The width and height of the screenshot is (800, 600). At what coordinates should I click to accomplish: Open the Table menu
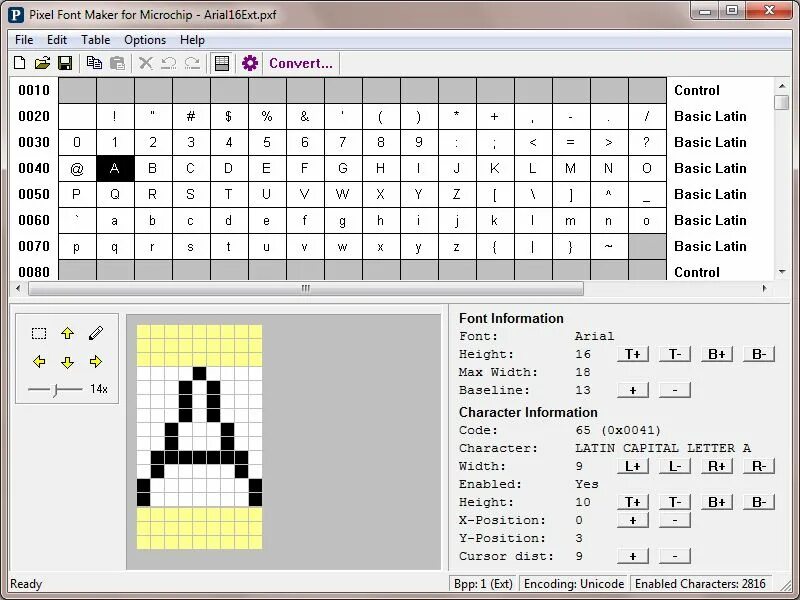pyautogui.click(x=95, y=40)
